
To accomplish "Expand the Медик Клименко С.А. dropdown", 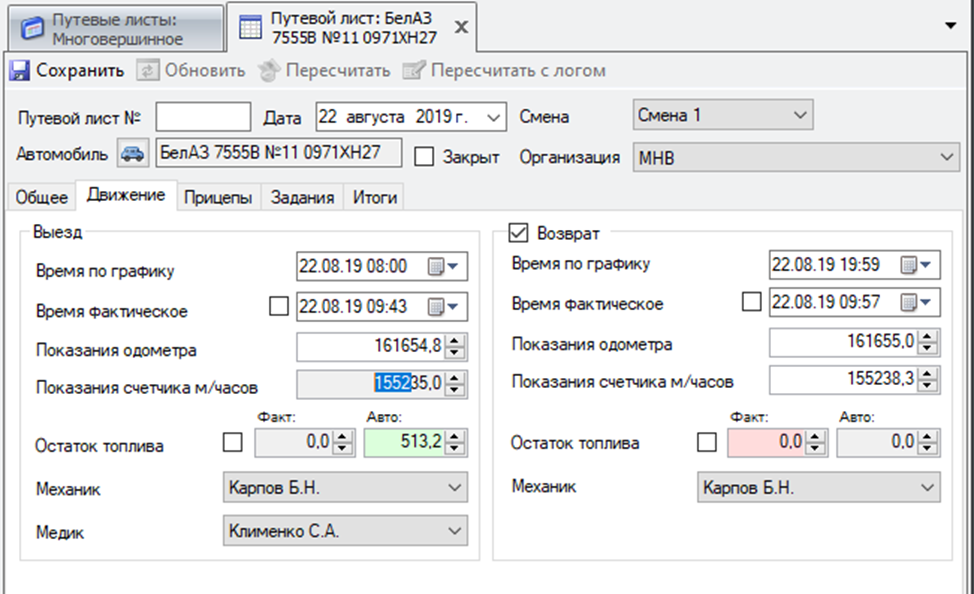I will 454,531.
